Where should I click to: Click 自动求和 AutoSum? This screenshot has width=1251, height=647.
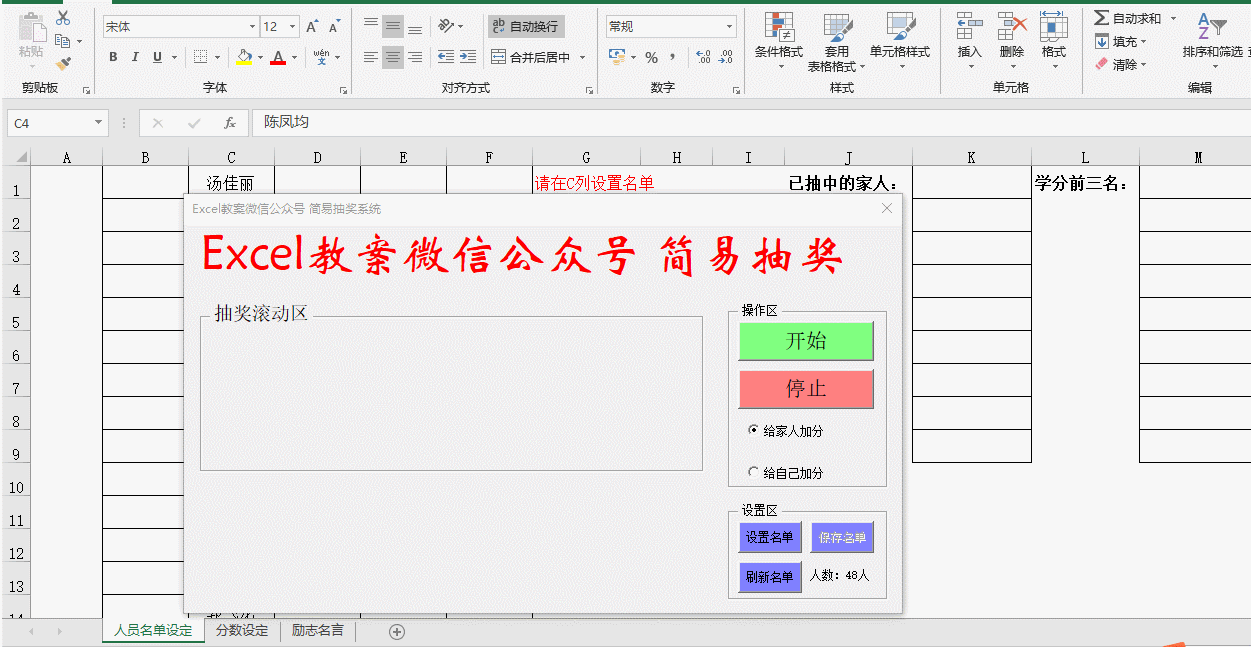pyautogui.click(x=1128, y=18)
